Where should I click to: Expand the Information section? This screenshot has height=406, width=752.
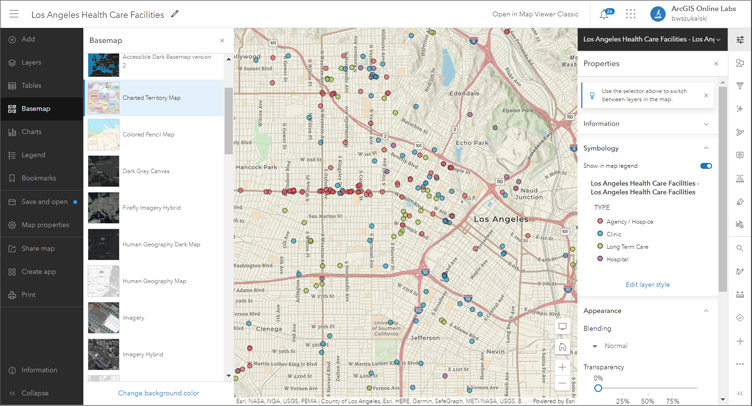pyautogui.click(x=646, y=124)
